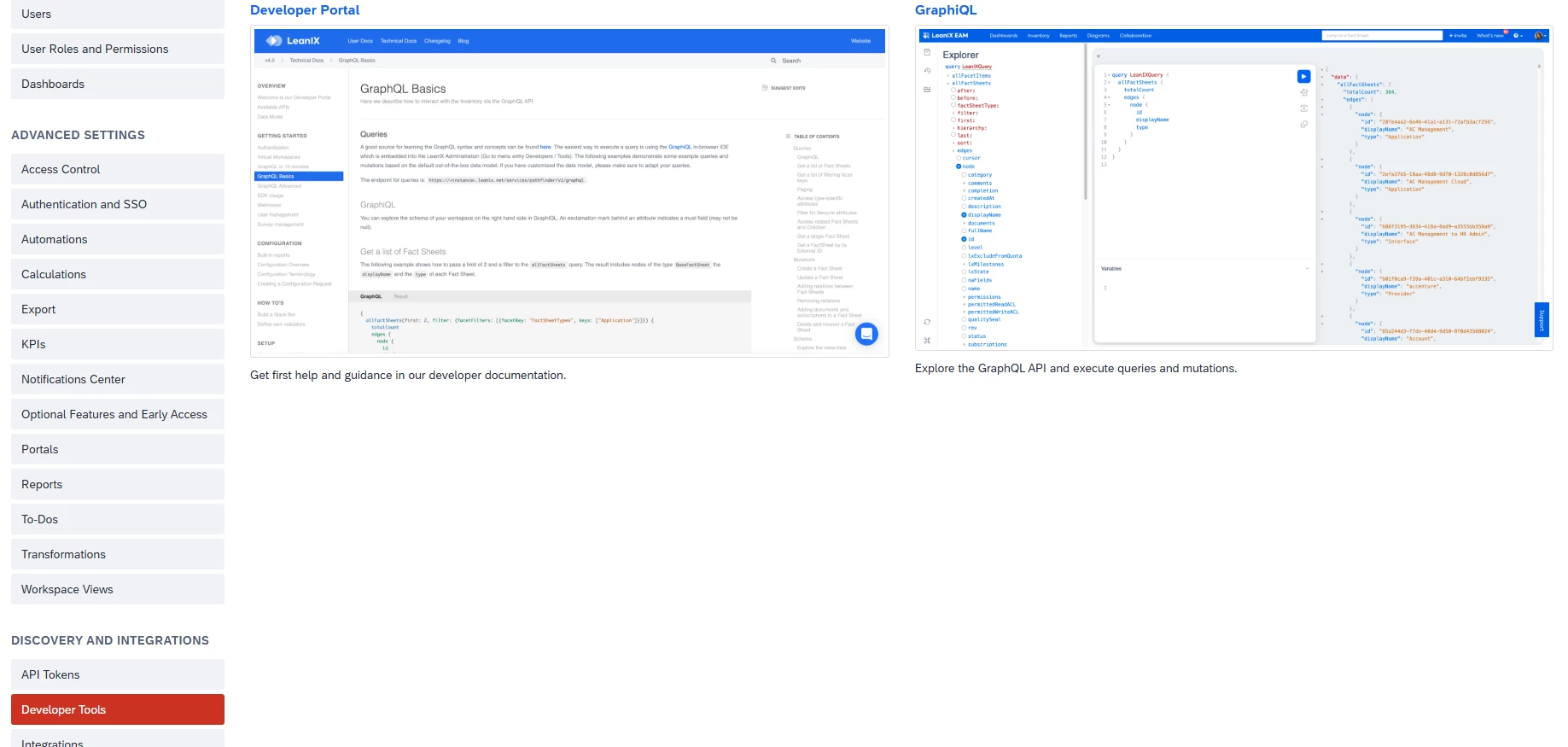The image size is (1568, 747).
Task: Select Access Control under Advanced Settings
Action: [118, 169]
